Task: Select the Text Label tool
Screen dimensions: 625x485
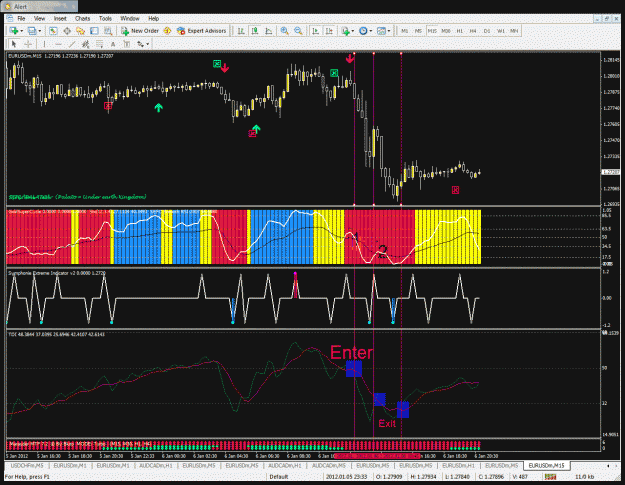Action: coord(127,44)
